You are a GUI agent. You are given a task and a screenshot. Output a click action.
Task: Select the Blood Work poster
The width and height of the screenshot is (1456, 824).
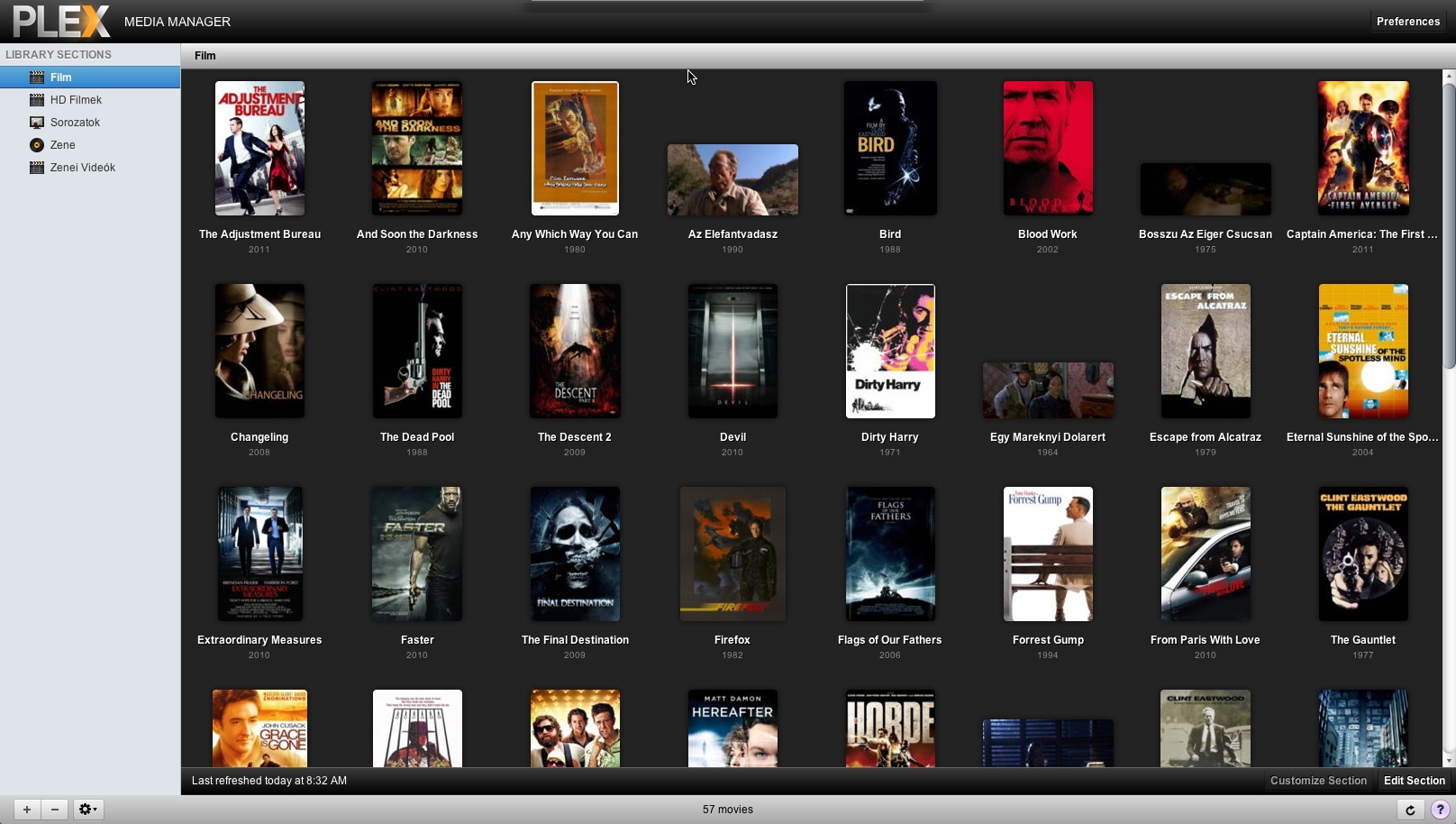coord(1048,148)
